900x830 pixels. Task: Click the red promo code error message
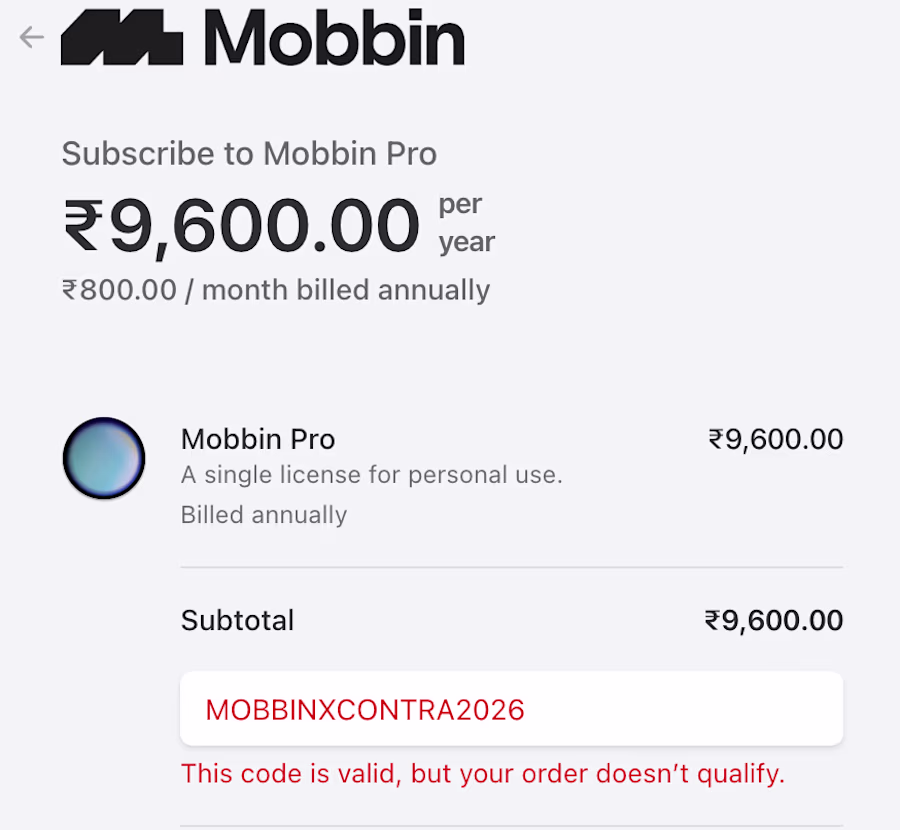click(482, 774)
